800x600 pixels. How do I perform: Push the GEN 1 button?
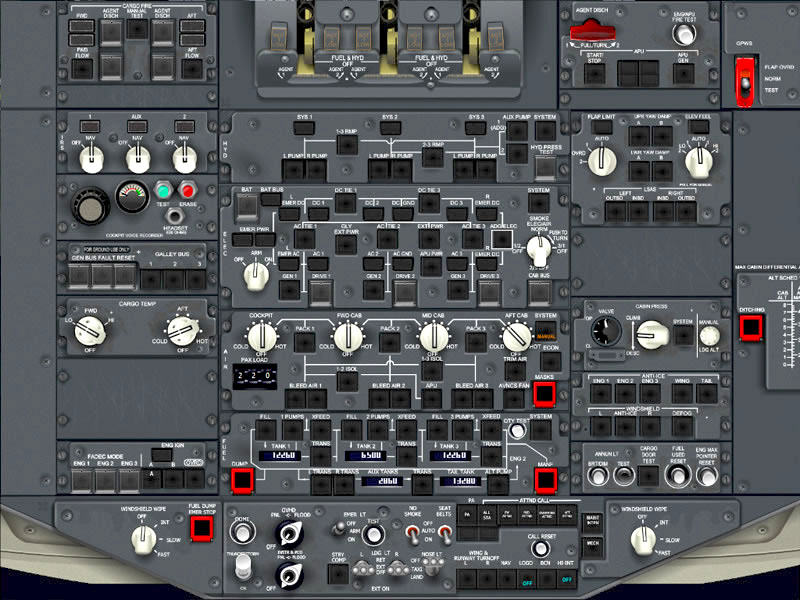click(289, 291)
